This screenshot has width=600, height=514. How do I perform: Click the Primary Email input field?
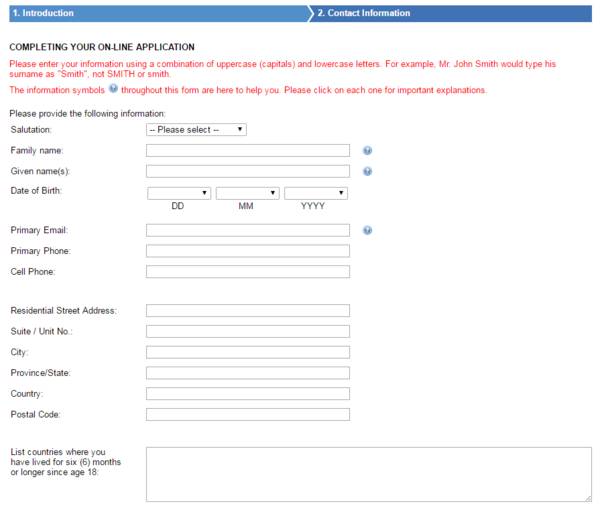248,230
